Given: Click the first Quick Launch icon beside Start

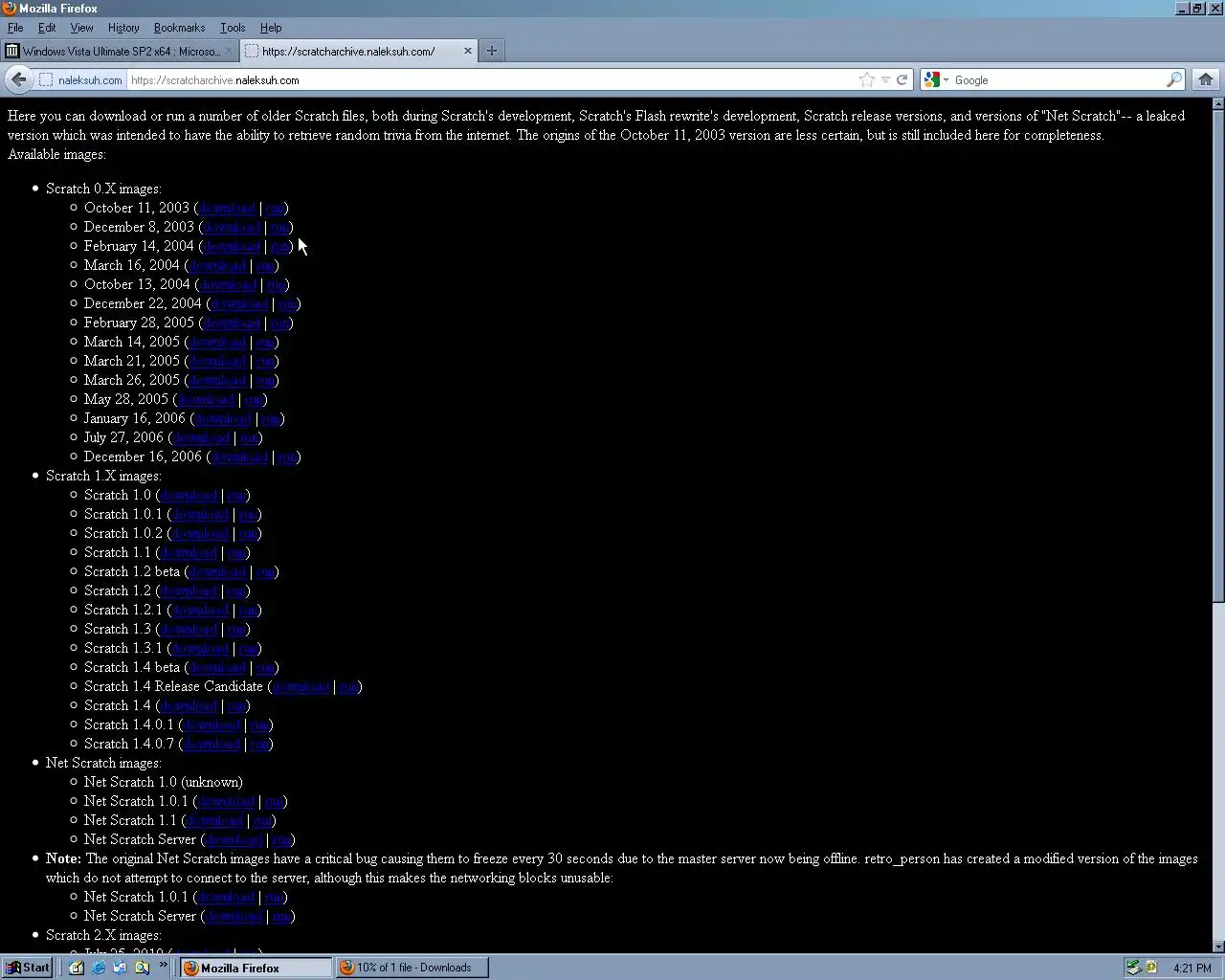Looking at the screenshot, I should tap(77, 968).
